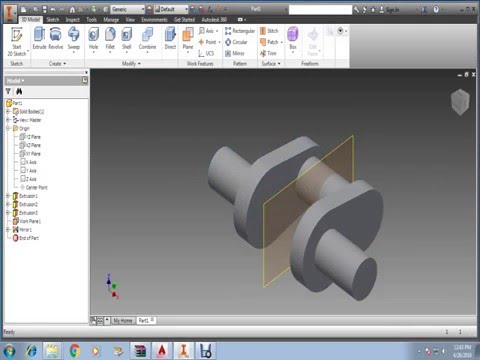Select the Shell tool
480x360 pixels.
coord(127,39)
